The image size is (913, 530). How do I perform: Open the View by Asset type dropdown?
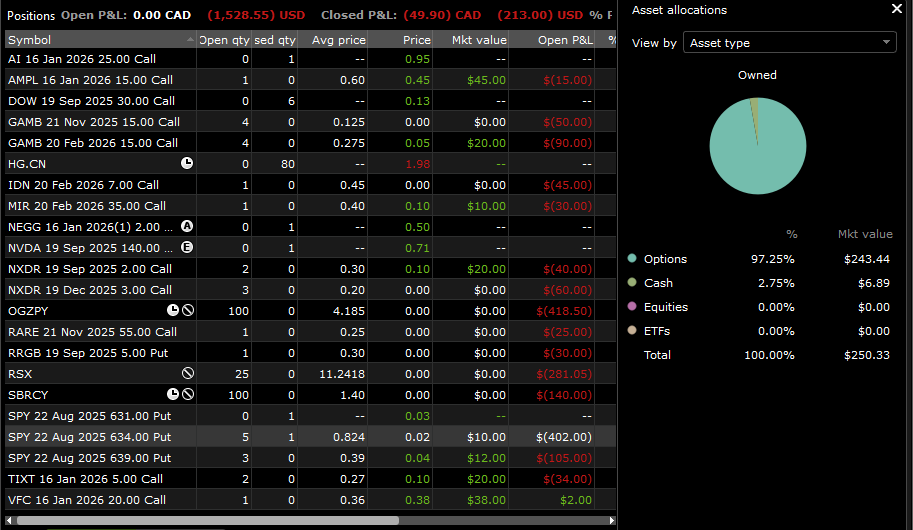790,43
